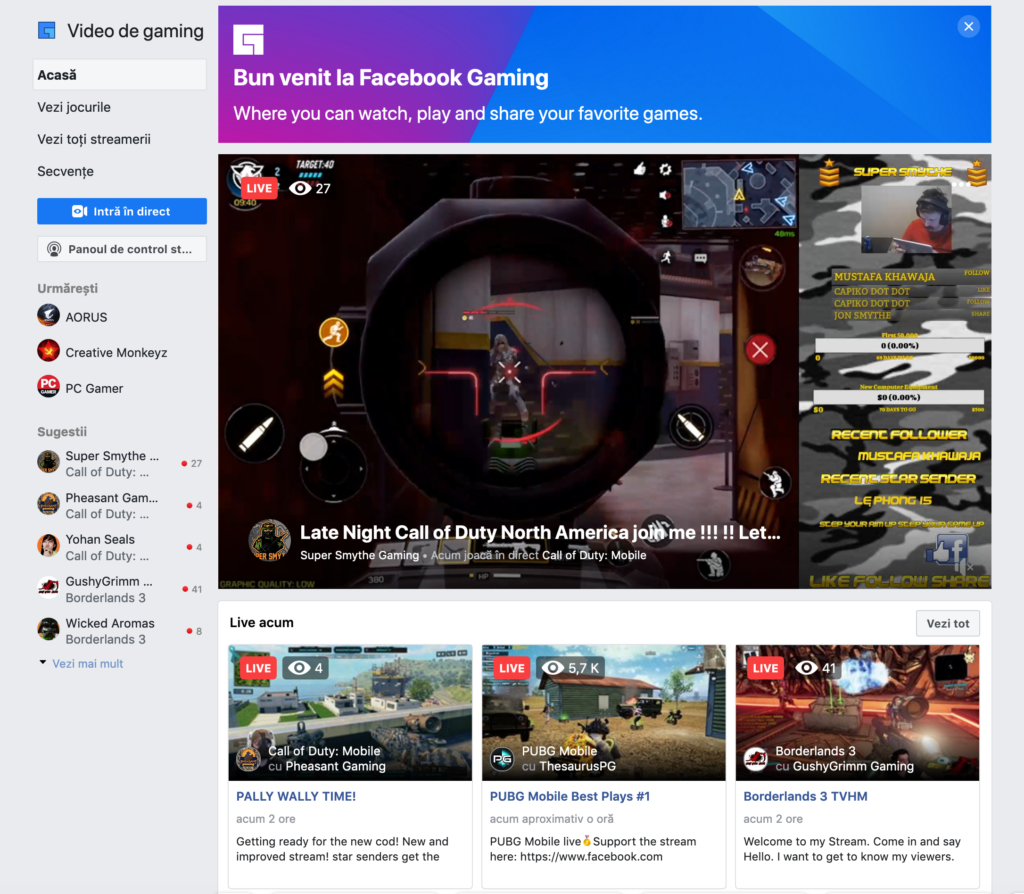Click the featured stream title Late Night Call of Duty
The height and width of the screenshot is (894, 1024).
click(540, 533)
